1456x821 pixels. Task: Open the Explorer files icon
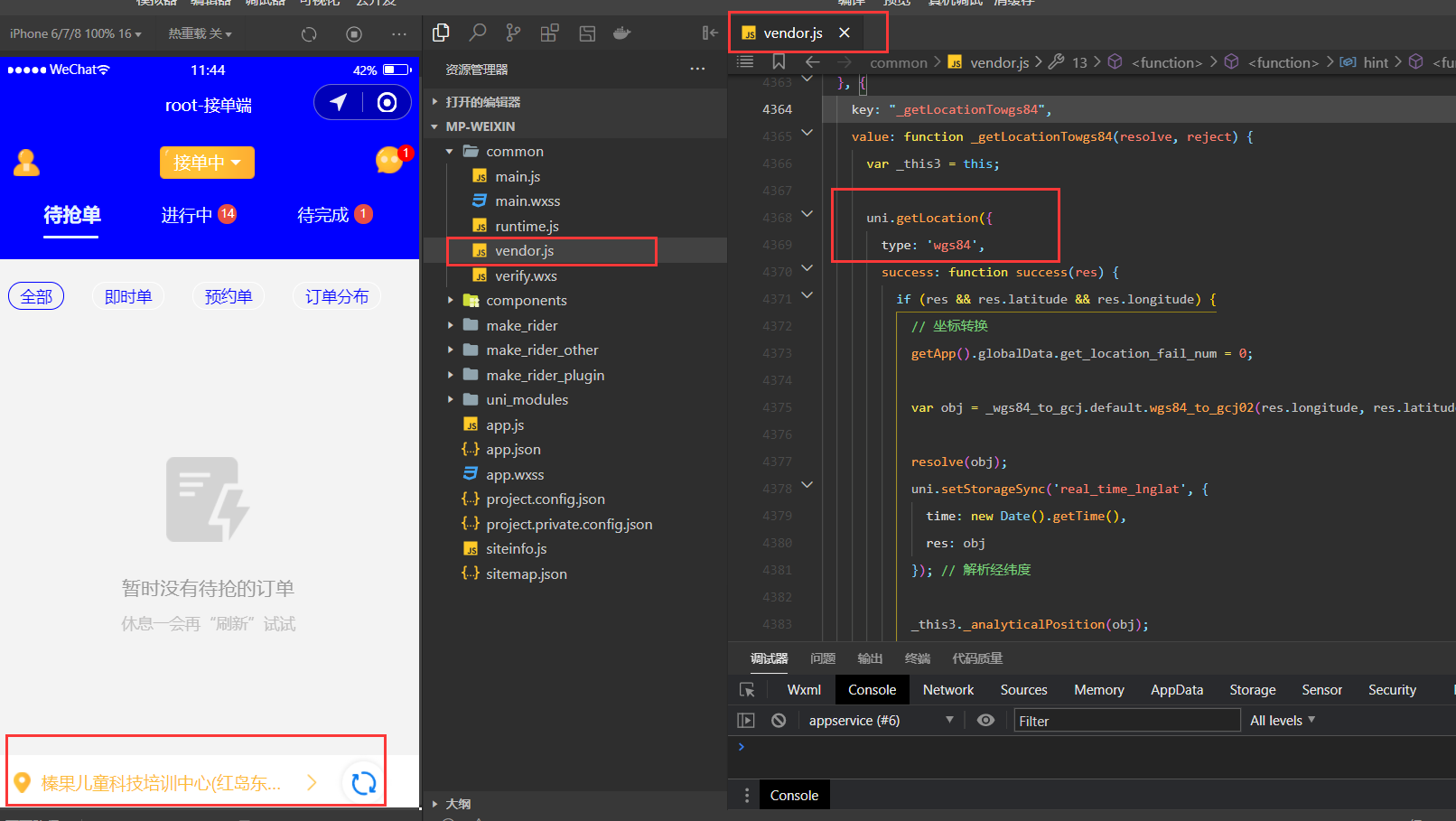(x=441, y=33)
